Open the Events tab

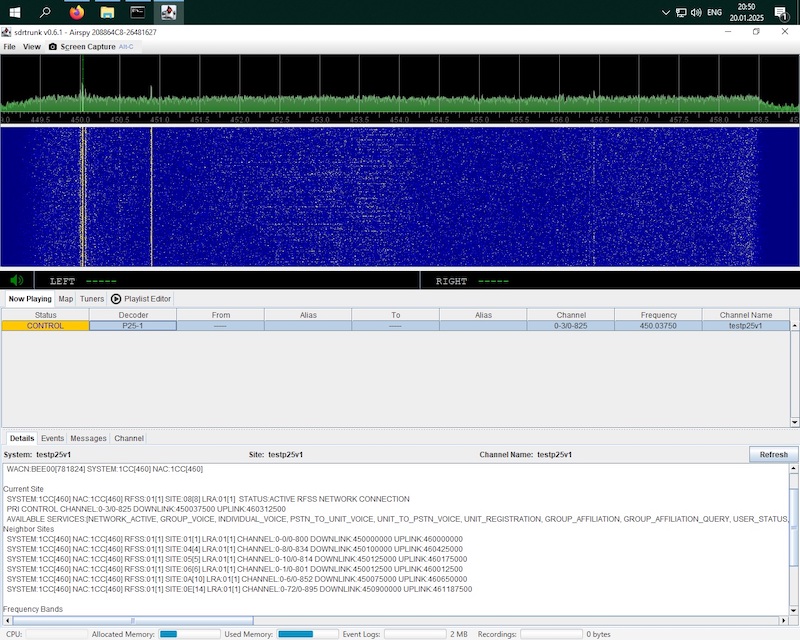(x=52, y=438)
